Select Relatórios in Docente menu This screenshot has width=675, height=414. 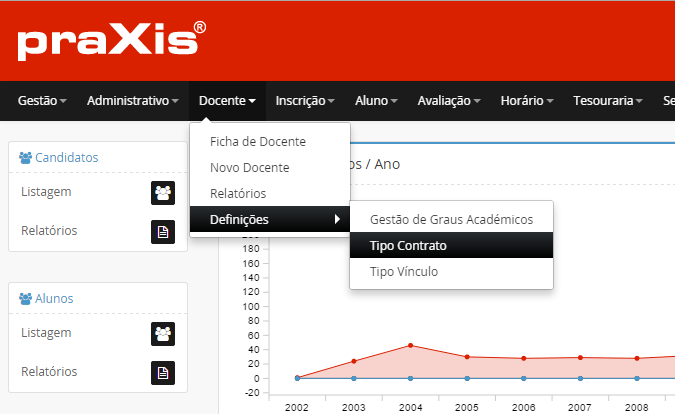(x=238, y=193)
